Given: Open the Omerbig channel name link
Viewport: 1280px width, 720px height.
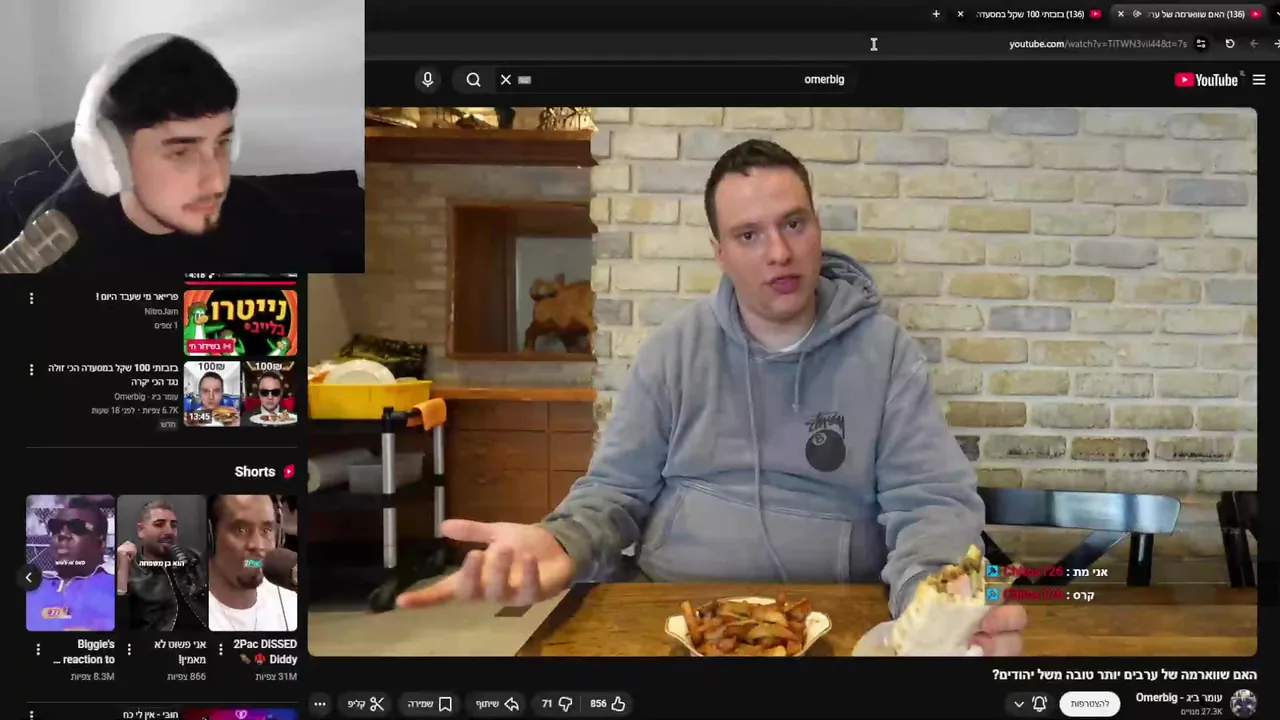Looking at the screenshot, I should pos(1179,697).
